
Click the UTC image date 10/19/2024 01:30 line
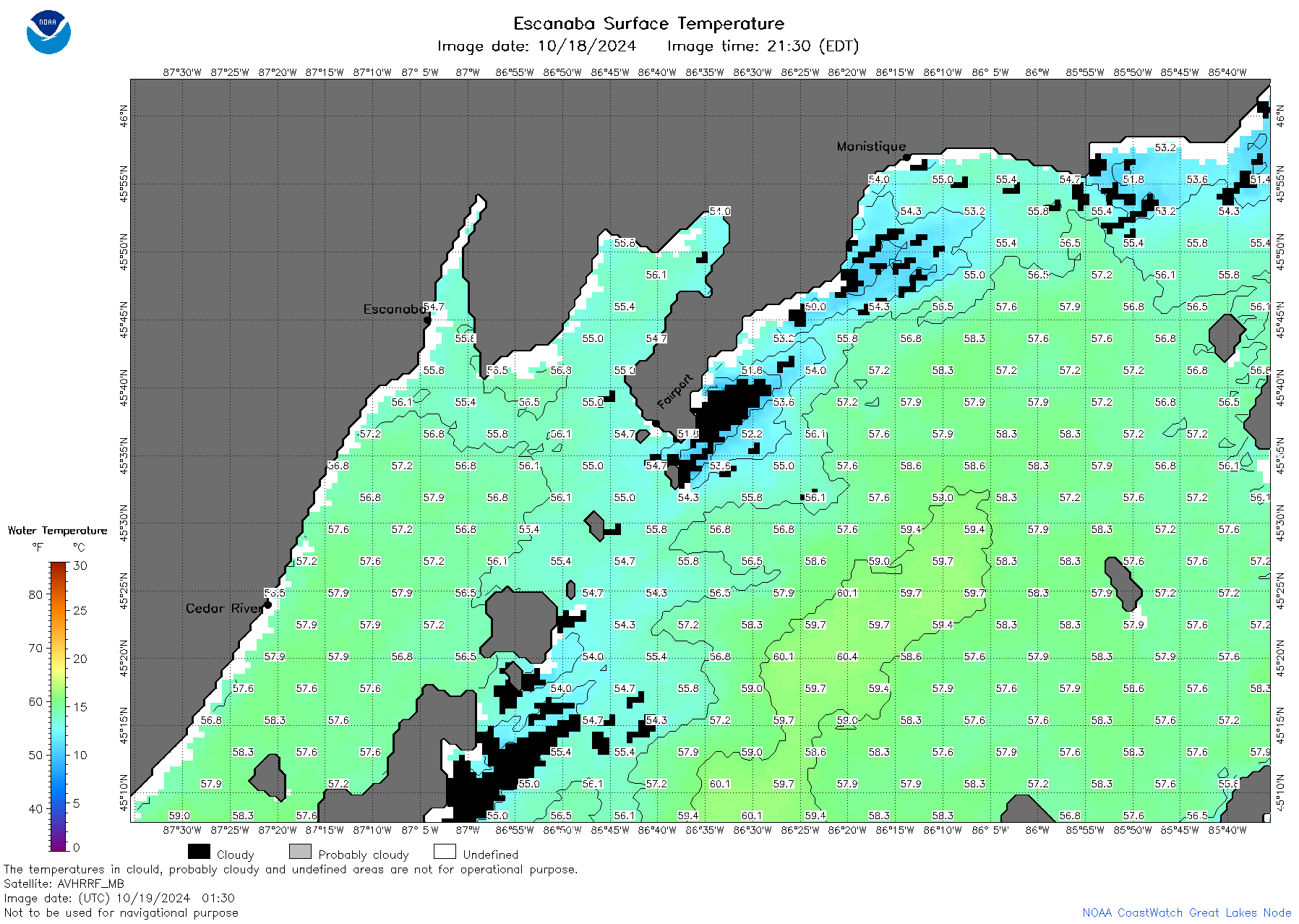pyautogui.click(x=119, y=898)
